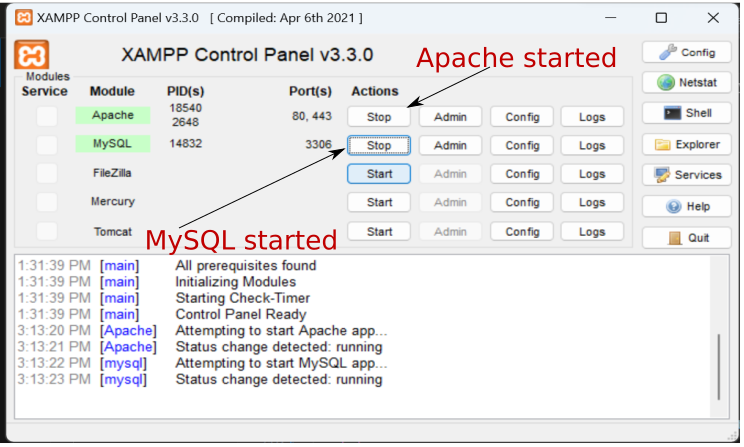
Task: Select log line 'Attempting to start Apache app...'
Action: 281,330
